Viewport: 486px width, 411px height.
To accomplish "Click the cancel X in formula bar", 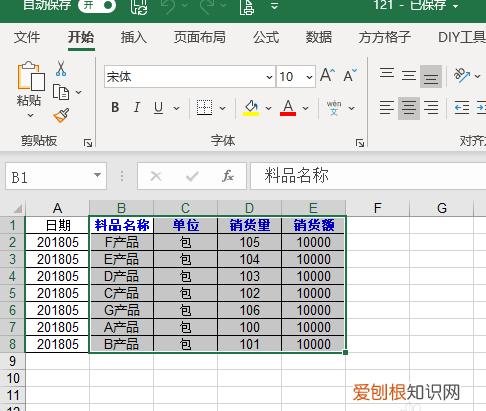I will 156,176.
